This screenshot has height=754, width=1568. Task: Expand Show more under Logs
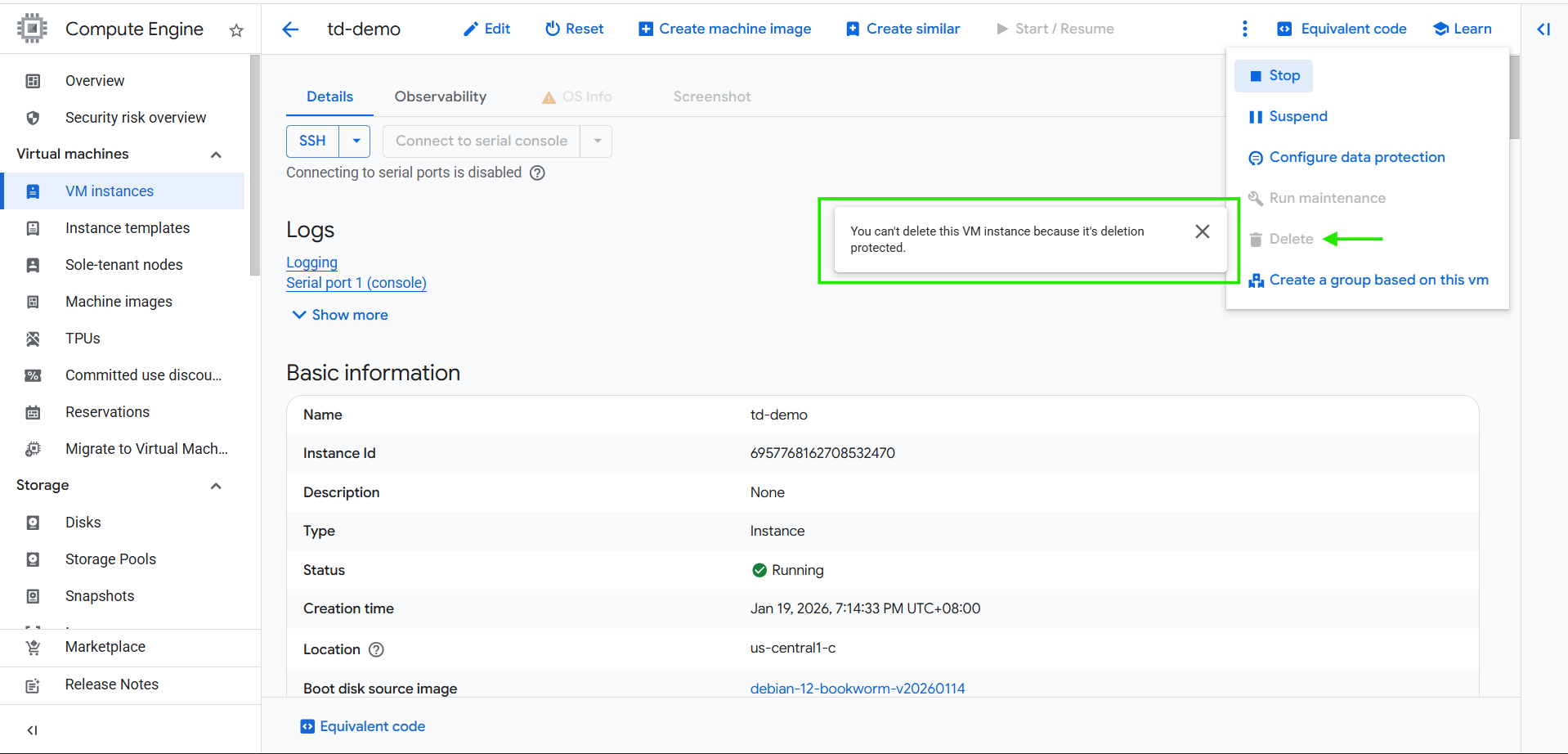pos(340,315)
